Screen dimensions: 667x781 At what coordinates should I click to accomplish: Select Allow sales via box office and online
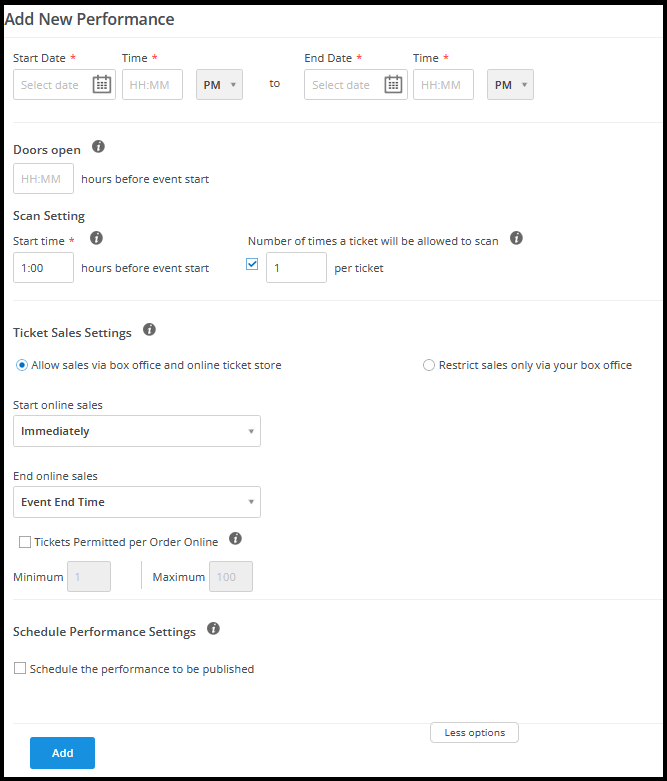click(22, 365)
